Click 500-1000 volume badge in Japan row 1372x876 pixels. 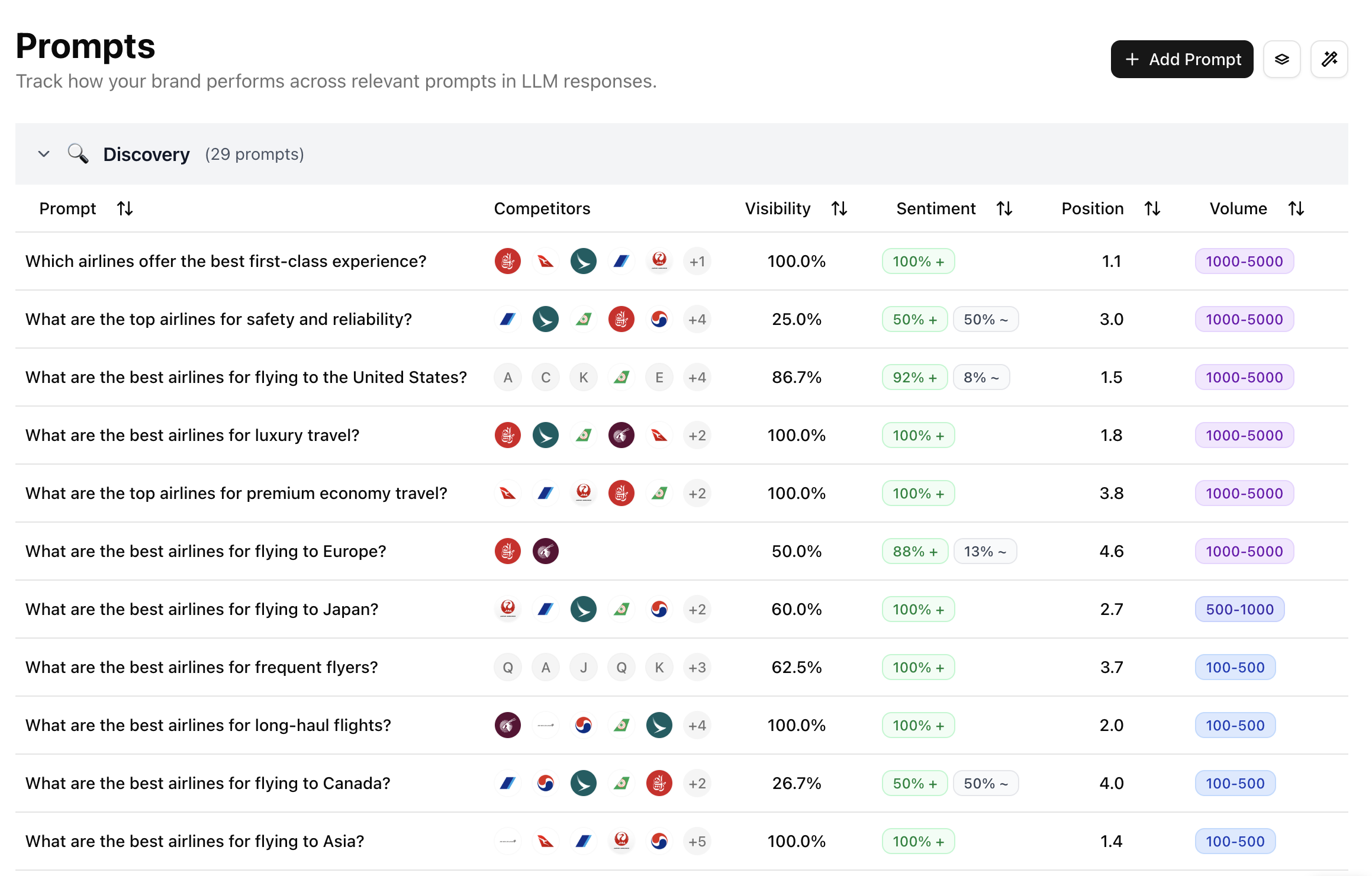pos(1239,609)
